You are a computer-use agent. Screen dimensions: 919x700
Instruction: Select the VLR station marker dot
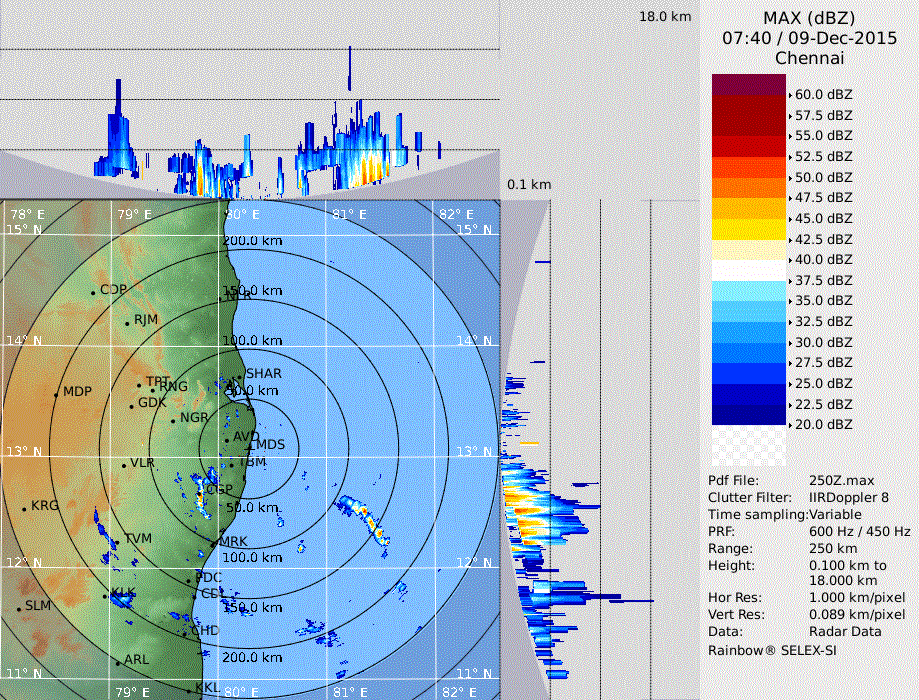(x=124, y=465)
